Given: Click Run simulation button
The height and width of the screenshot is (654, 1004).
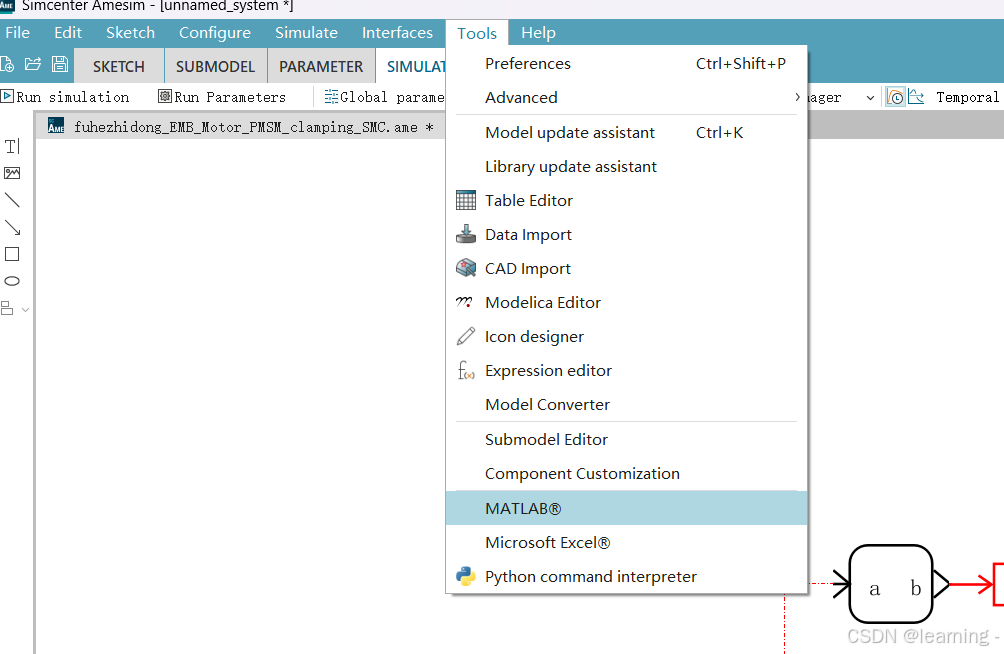Looking at the screenshot, I should tap(65, 97).
